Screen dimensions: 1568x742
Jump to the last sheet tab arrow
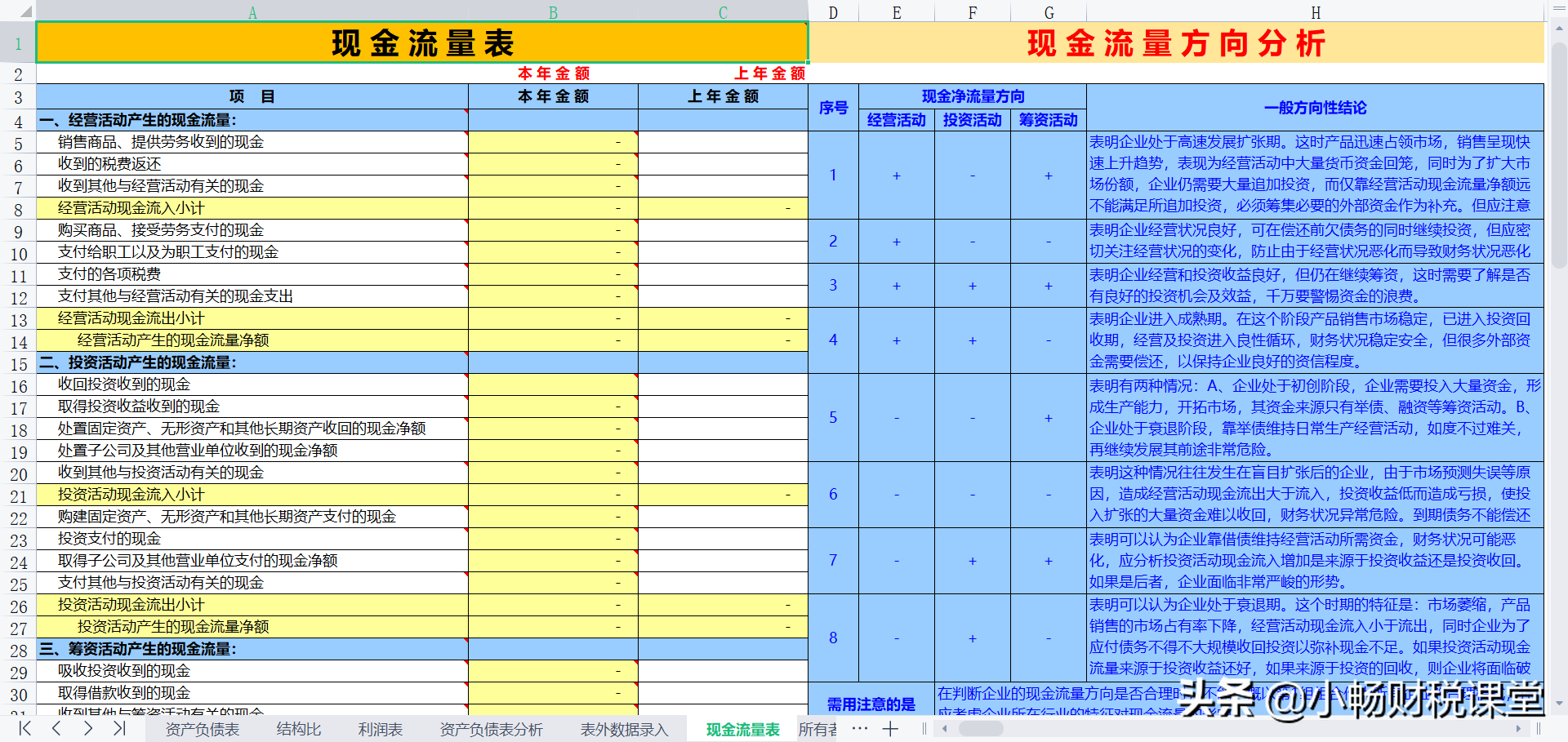click(119, 728)
